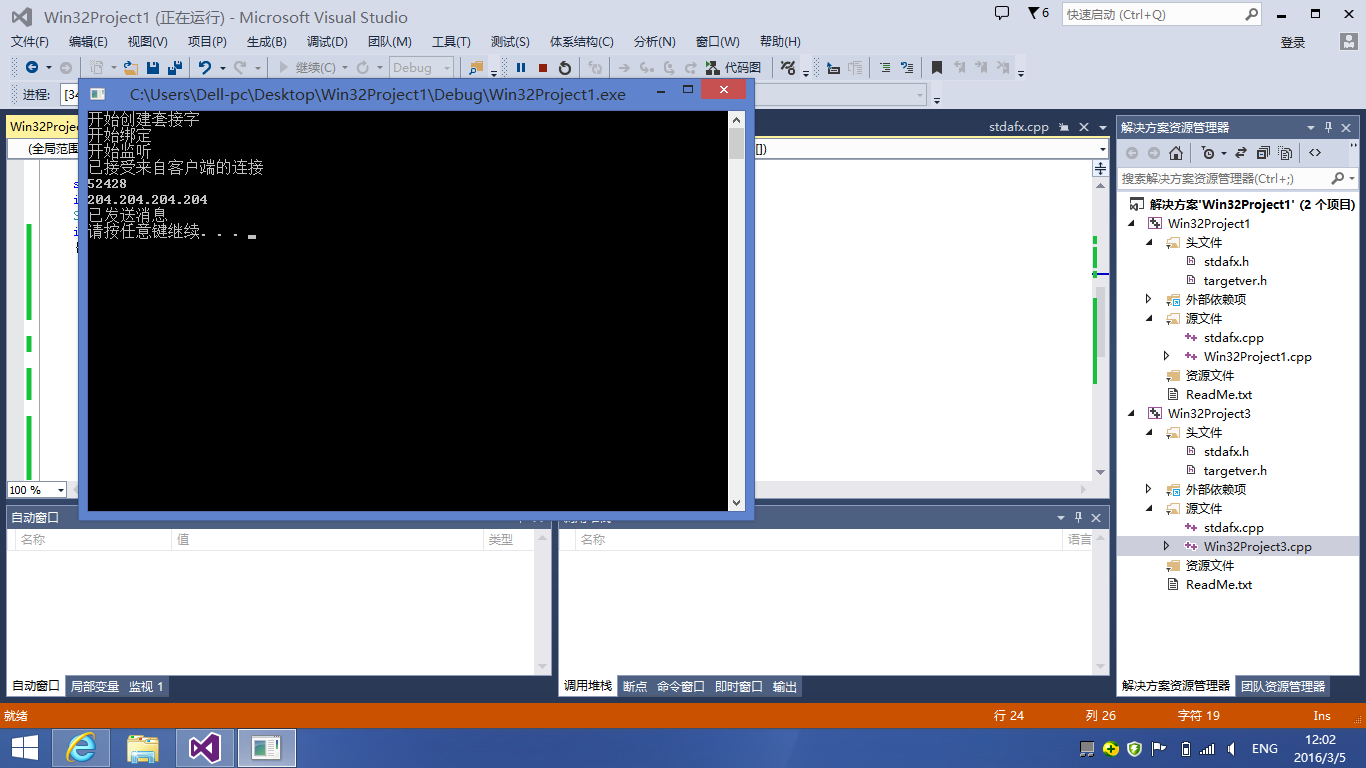Screen dimensions: 1366x768
Task: Select targetver.h under Win32Project1
Action: click(1235, 280)
